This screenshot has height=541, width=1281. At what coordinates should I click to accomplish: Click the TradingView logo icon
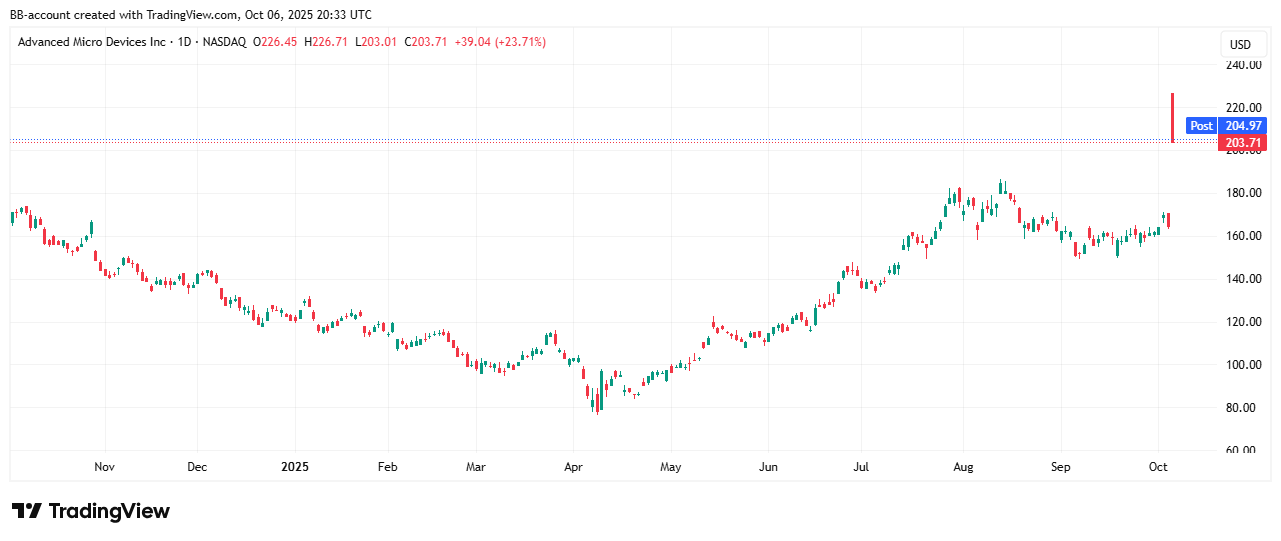[26, 511]
